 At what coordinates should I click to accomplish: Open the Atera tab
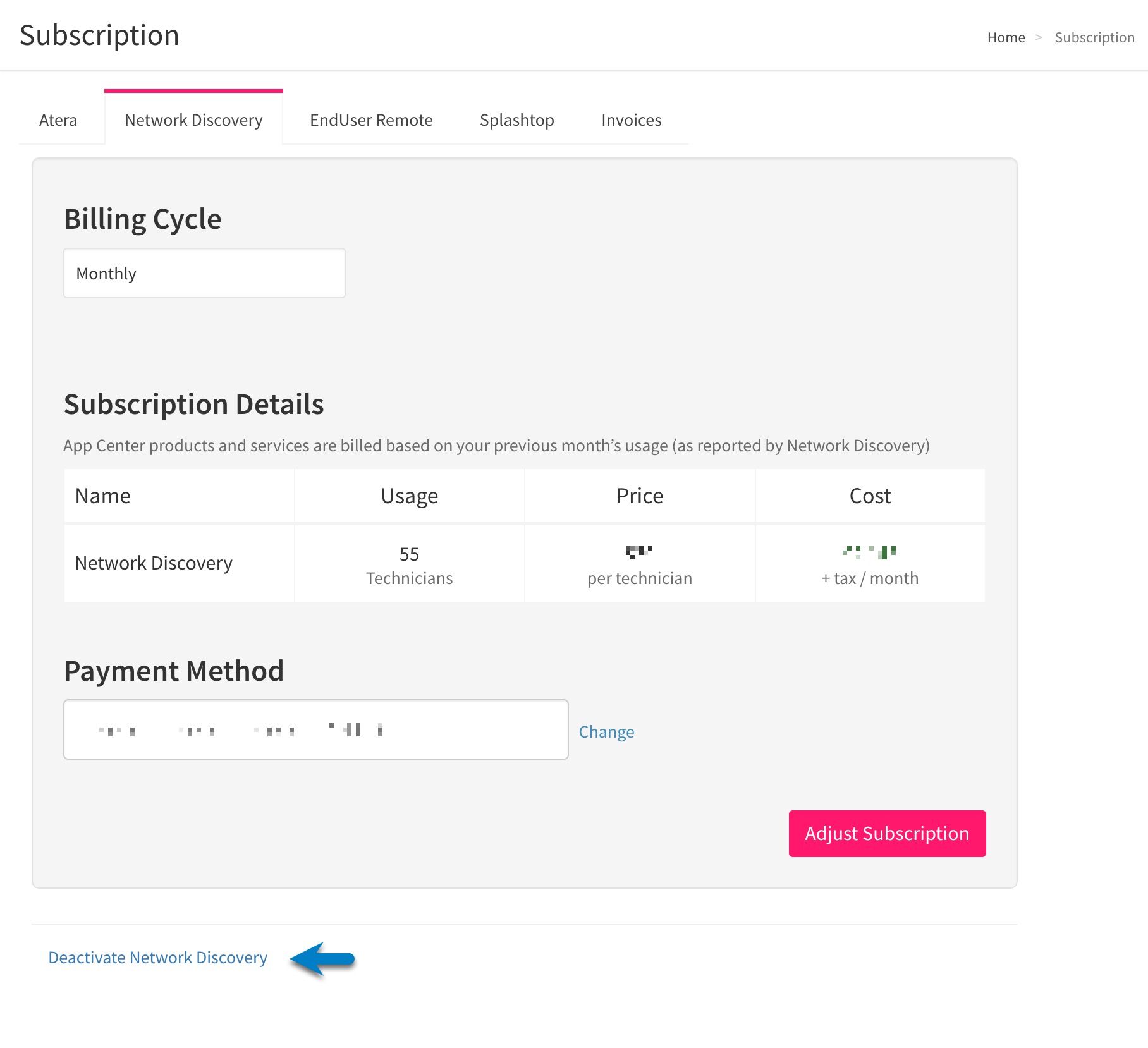58,119
